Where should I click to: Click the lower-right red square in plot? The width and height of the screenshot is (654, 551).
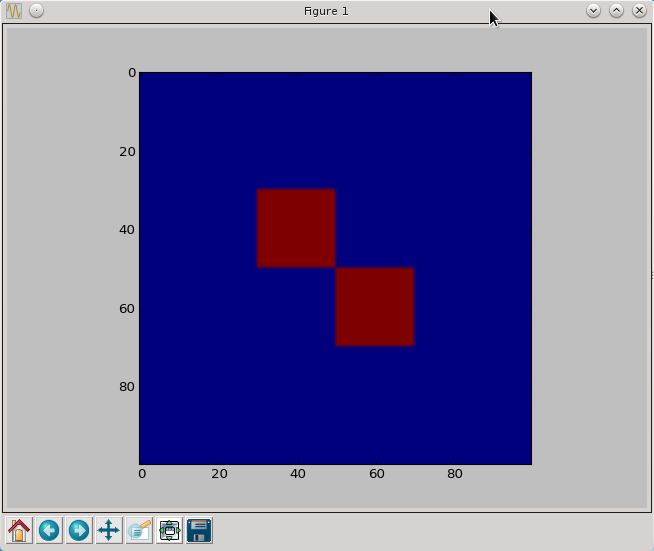tap(375, 307)
